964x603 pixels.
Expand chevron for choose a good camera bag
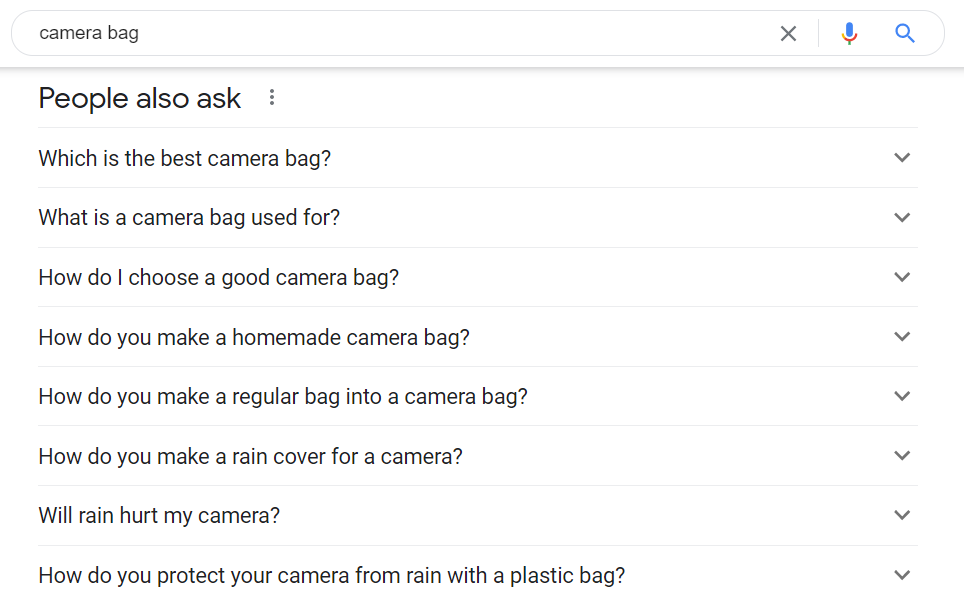pyautogui.click(x=902, y=277)
